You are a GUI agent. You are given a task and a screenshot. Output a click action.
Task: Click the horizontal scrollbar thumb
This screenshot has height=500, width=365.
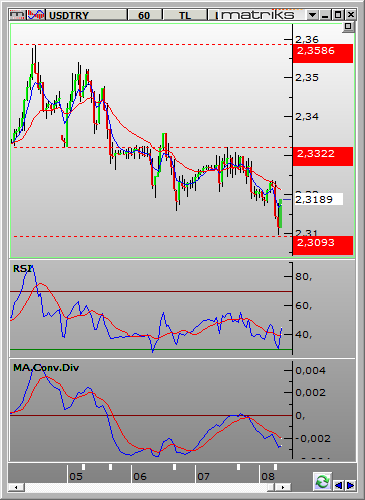(271, 487)
